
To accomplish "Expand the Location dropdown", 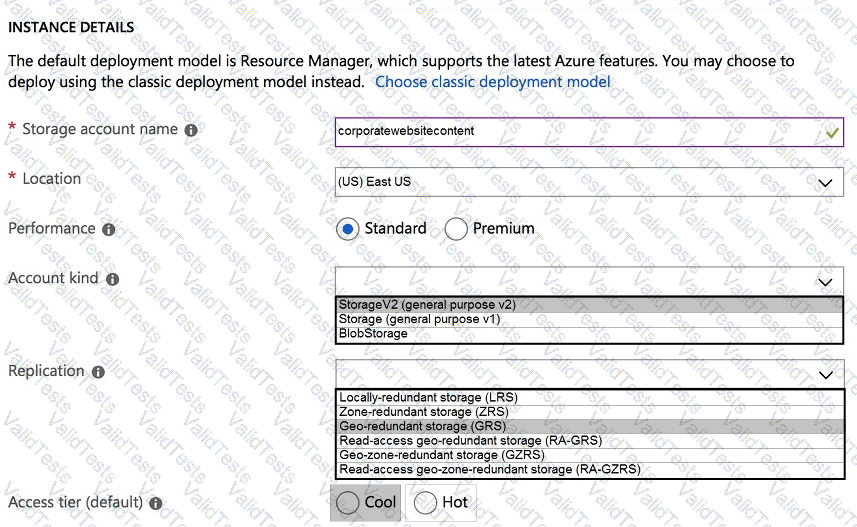I will [825, 183].
